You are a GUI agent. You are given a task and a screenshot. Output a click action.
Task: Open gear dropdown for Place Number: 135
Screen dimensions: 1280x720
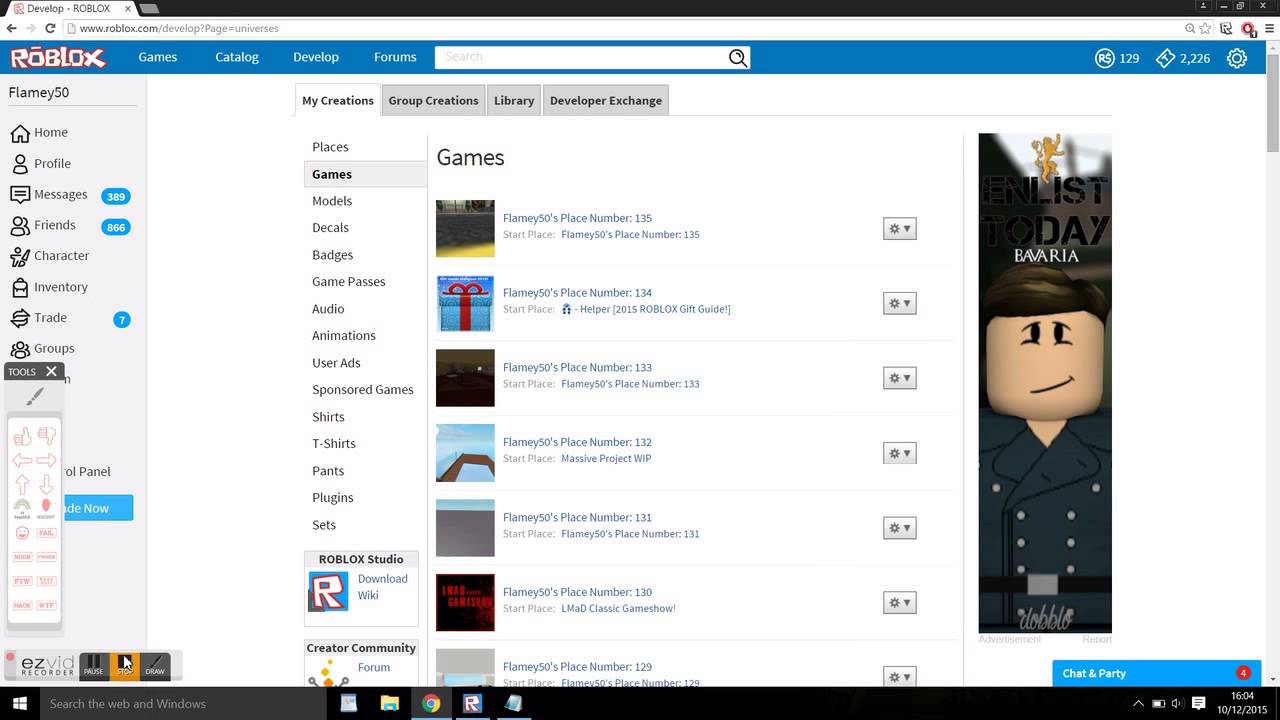click(899, 229)
